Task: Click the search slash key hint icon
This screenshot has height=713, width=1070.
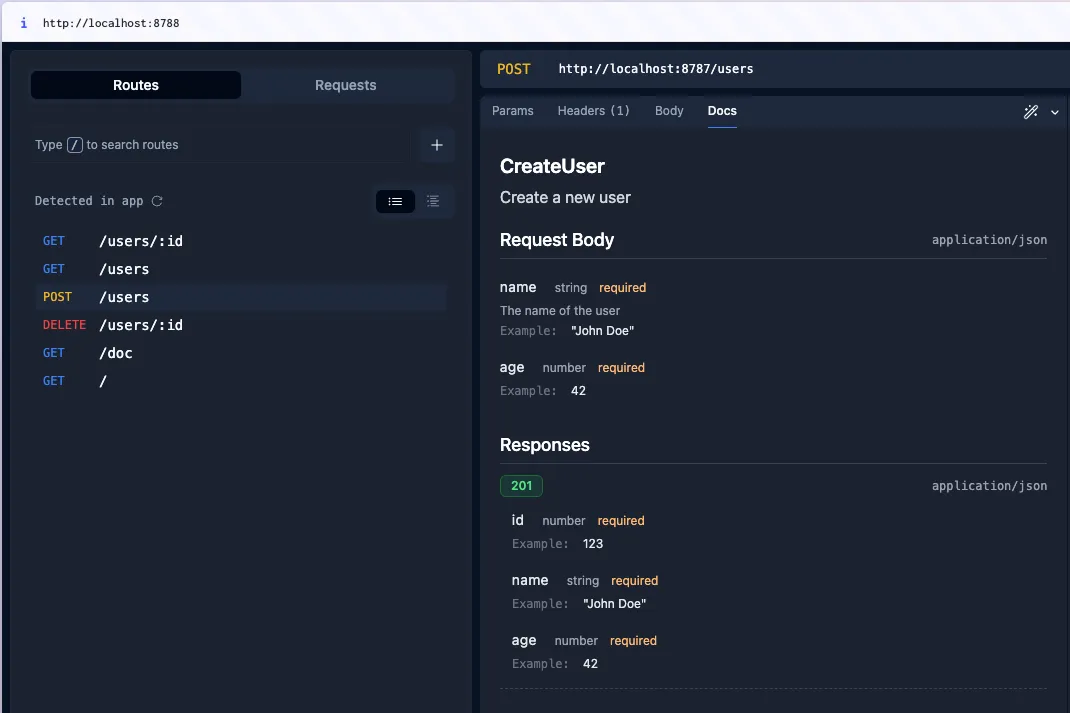Action: (x=73, y=144)
